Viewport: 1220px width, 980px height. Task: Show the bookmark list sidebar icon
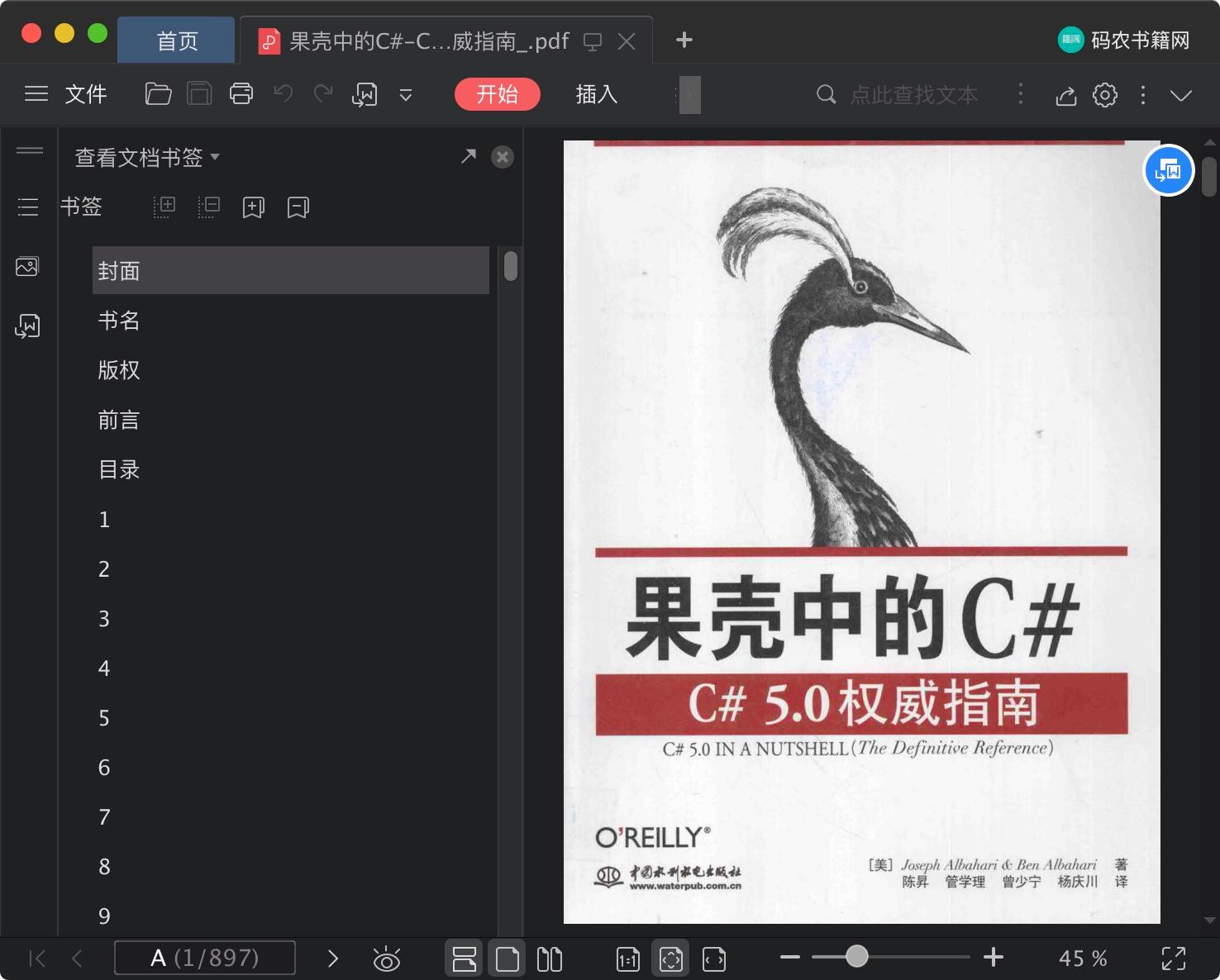pos(28,207)
